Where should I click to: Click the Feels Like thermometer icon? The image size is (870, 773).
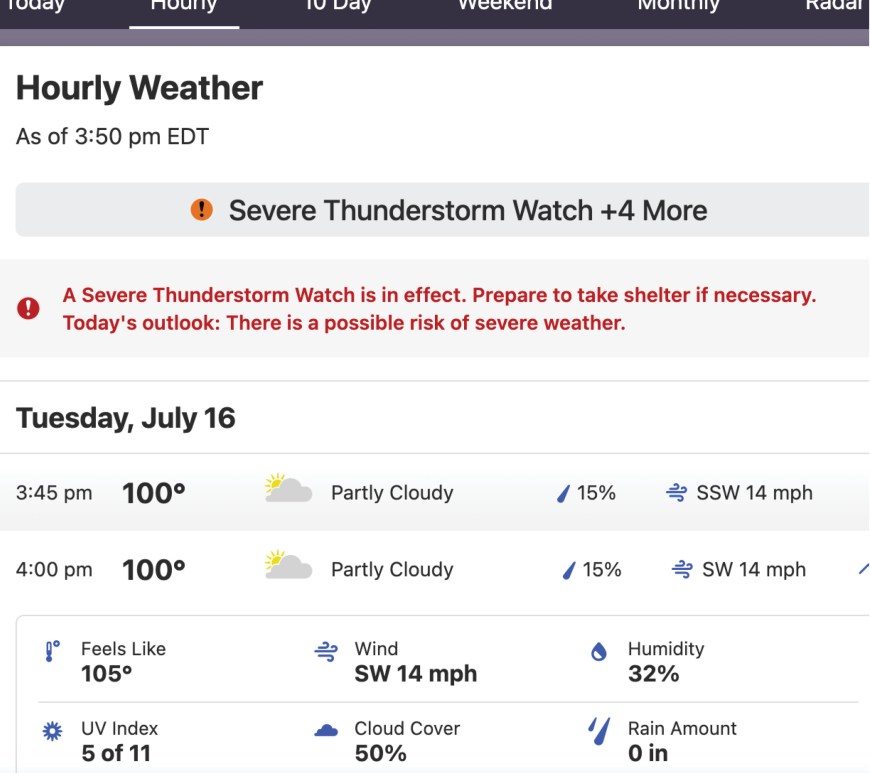53,652
